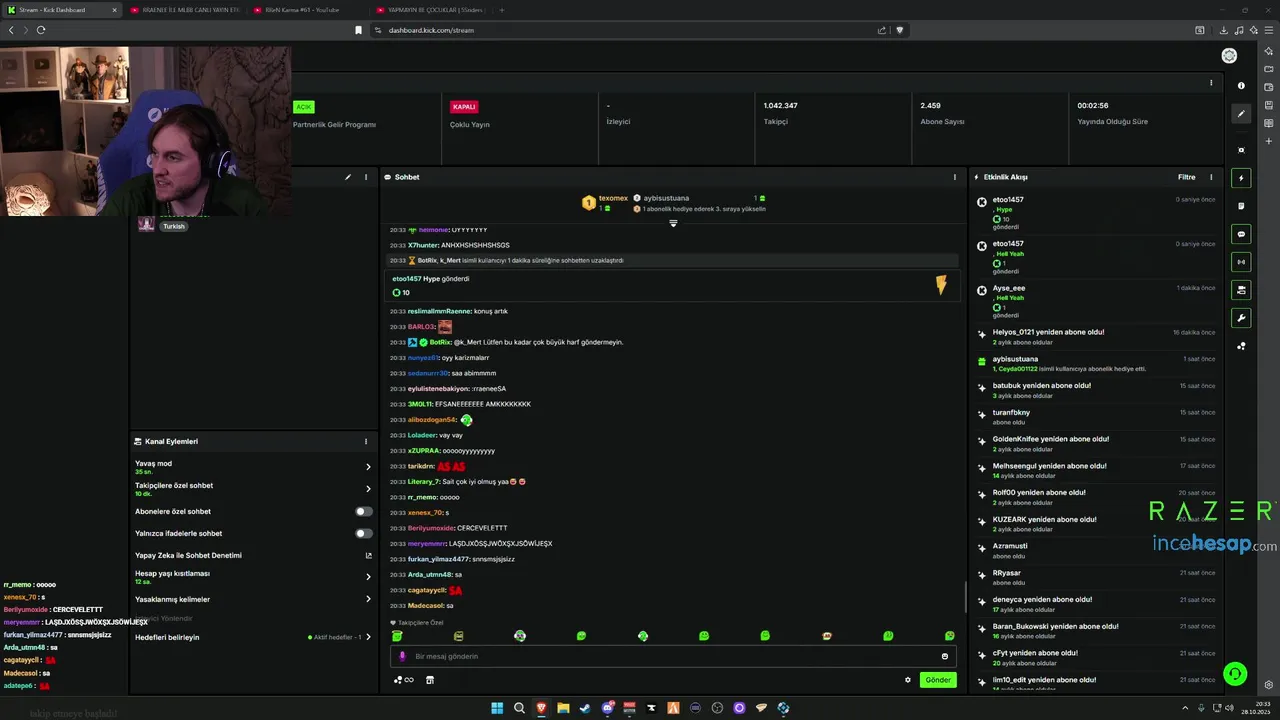The image size is (1280, 720).
Task: Switch to the RRAENEE İLE MLBB CANLI YAYIN tab
Action: coord(185,10)
